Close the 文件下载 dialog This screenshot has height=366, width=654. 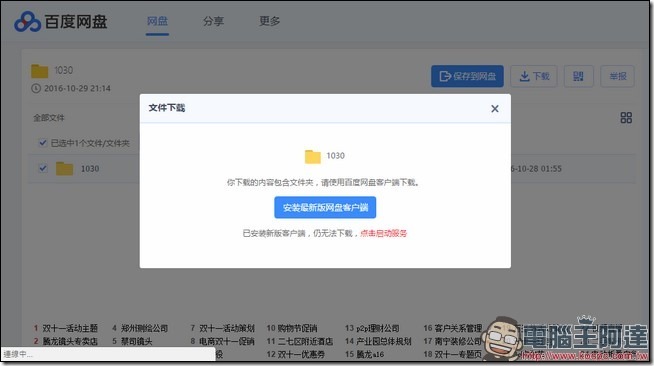[495, 109]
